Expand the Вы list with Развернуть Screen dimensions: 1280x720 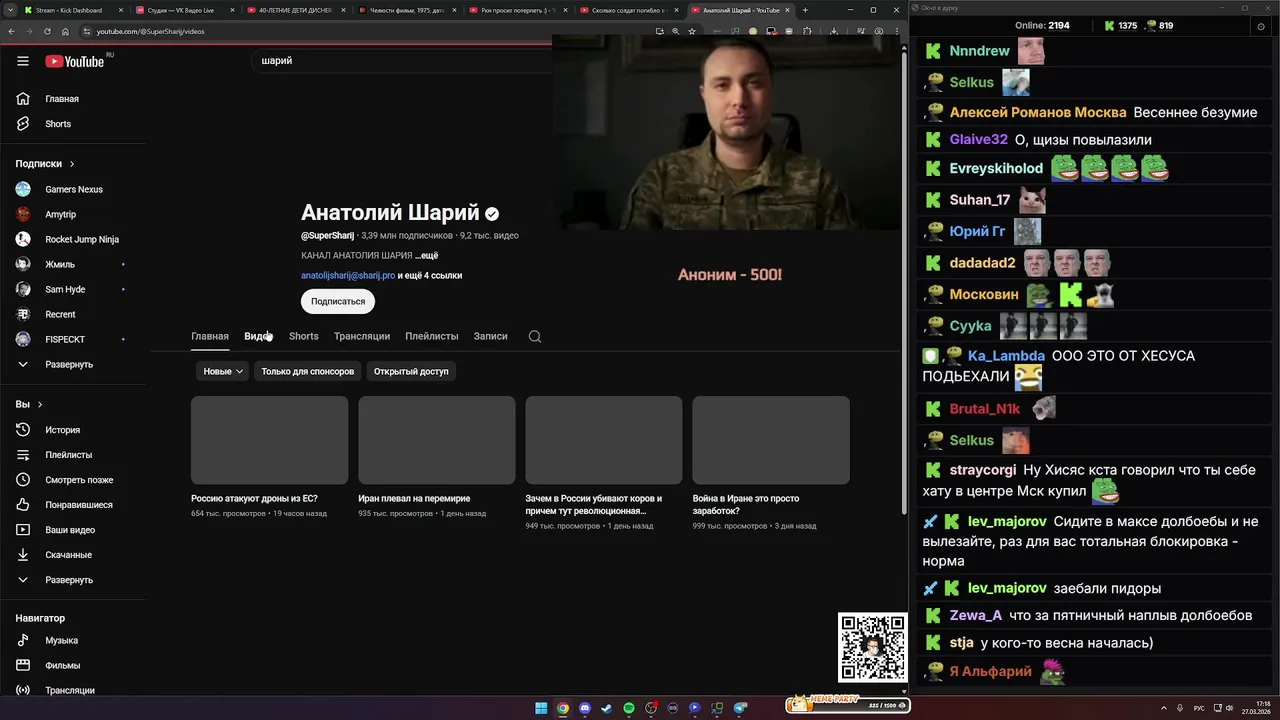click(x=69, y=580)
